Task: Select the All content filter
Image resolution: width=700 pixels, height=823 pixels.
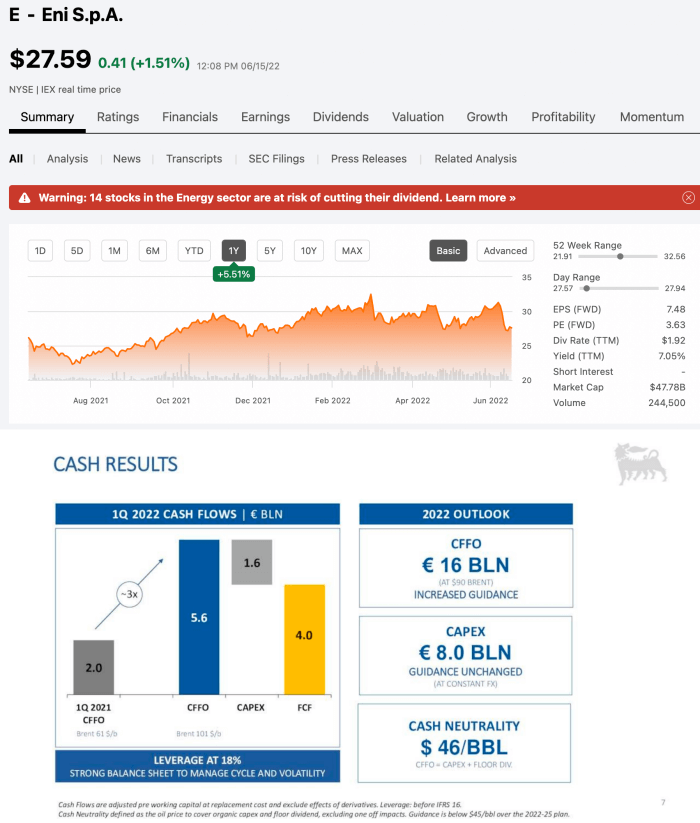Action: [x=16, y=159]
